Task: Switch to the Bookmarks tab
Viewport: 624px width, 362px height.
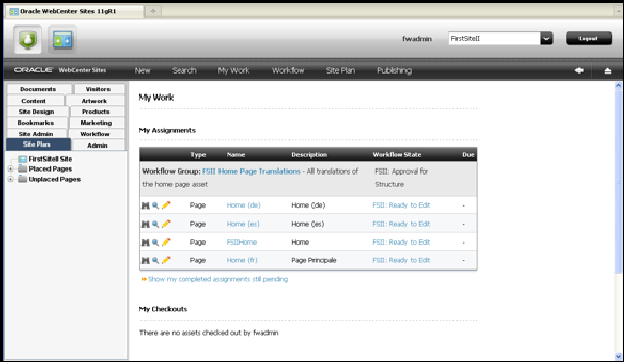Action: 36,123
